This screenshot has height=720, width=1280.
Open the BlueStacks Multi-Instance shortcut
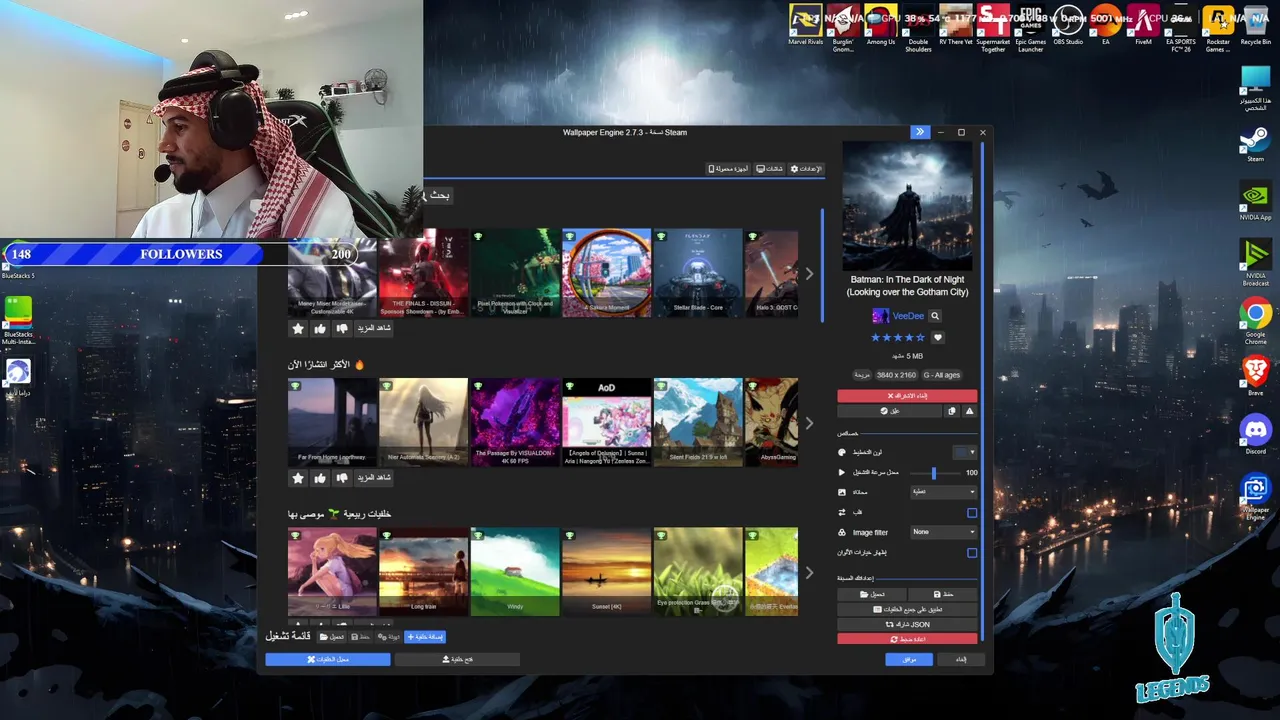tap(18, 321)
